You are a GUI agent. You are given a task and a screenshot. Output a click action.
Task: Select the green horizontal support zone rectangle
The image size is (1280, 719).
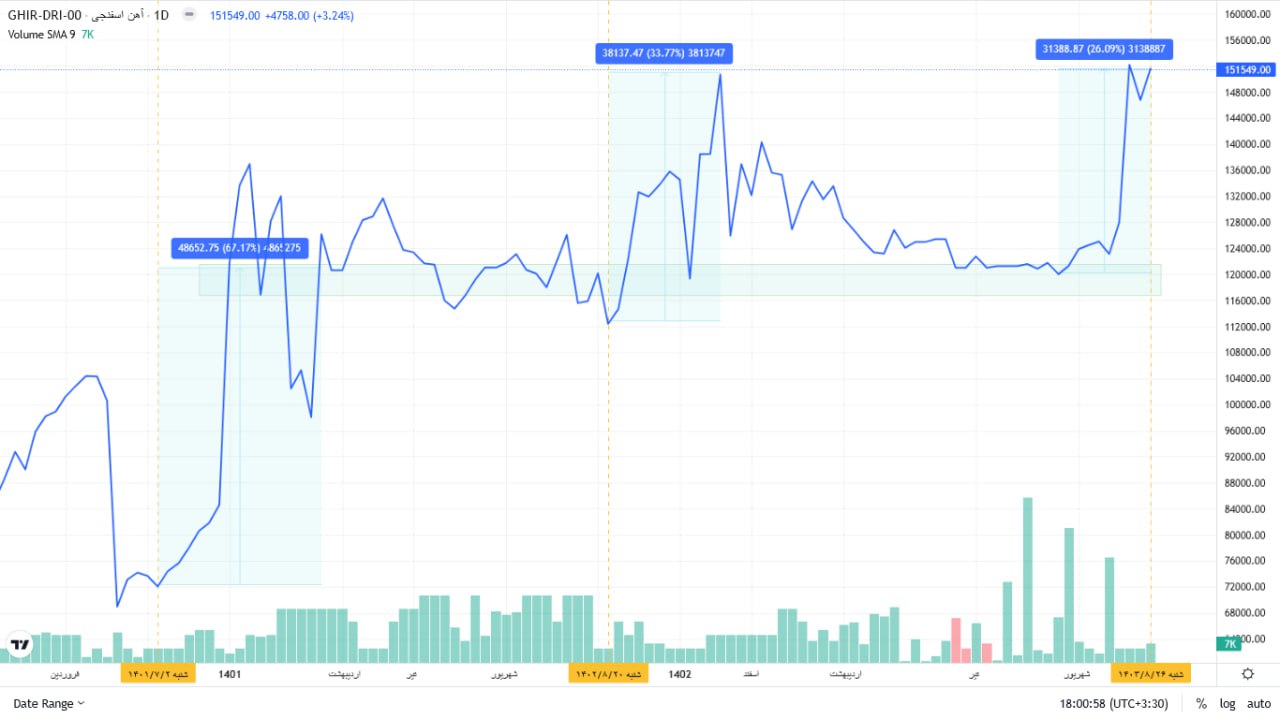(680, 280)
